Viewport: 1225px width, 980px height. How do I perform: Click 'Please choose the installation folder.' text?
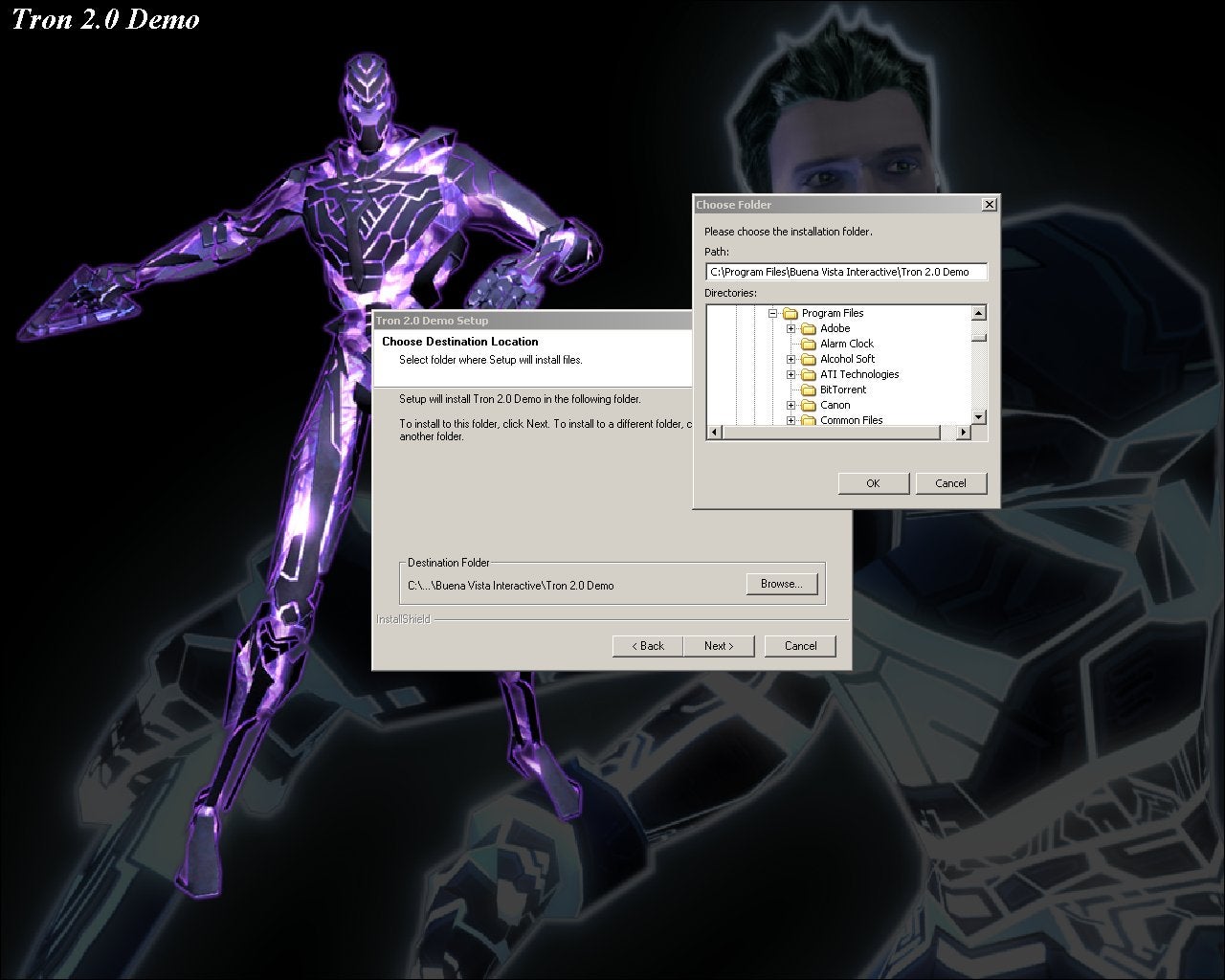(x=789, y=232)
